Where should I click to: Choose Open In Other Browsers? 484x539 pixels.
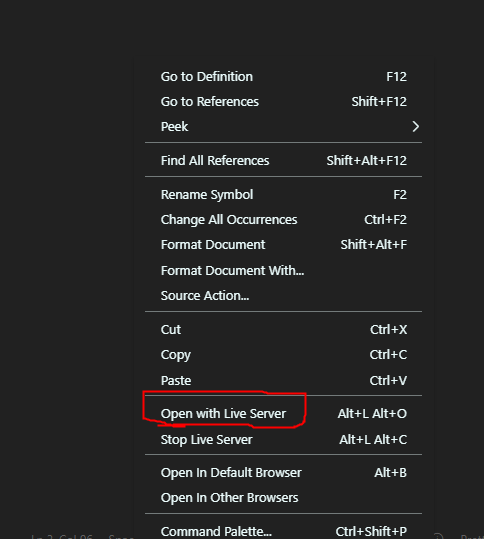tap(284, 498)
